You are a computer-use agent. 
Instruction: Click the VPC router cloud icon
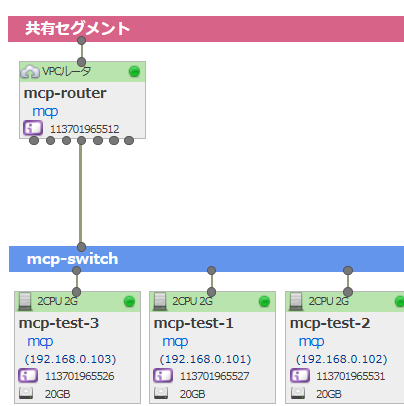coord(30,71)
